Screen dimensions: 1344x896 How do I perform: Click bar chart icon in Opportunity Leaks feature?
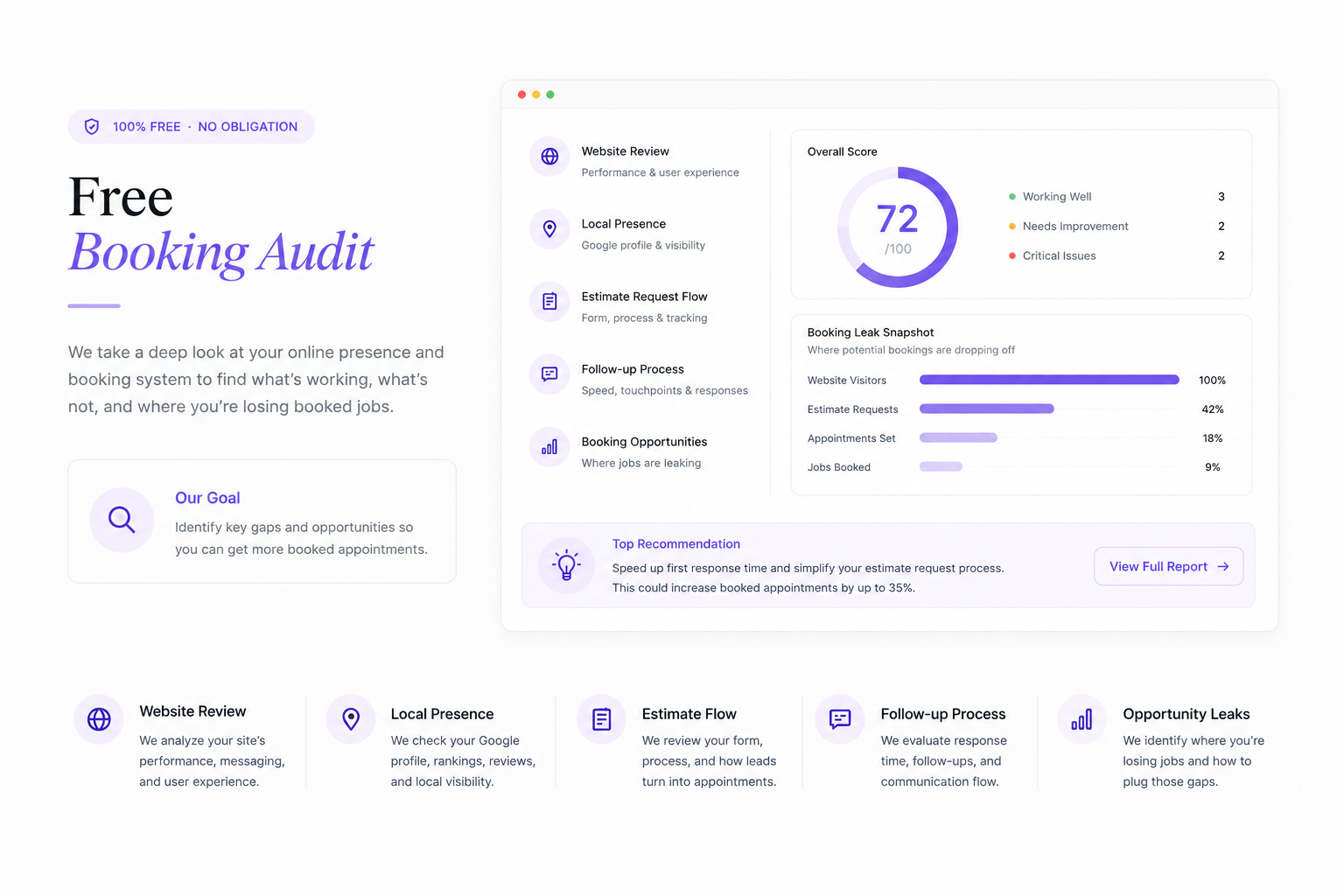[x=1081, y=719]
